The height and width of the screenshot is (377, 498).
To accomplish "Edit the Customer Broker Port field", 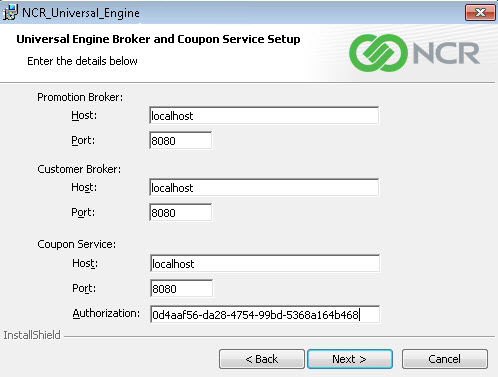I will [180, 213].
